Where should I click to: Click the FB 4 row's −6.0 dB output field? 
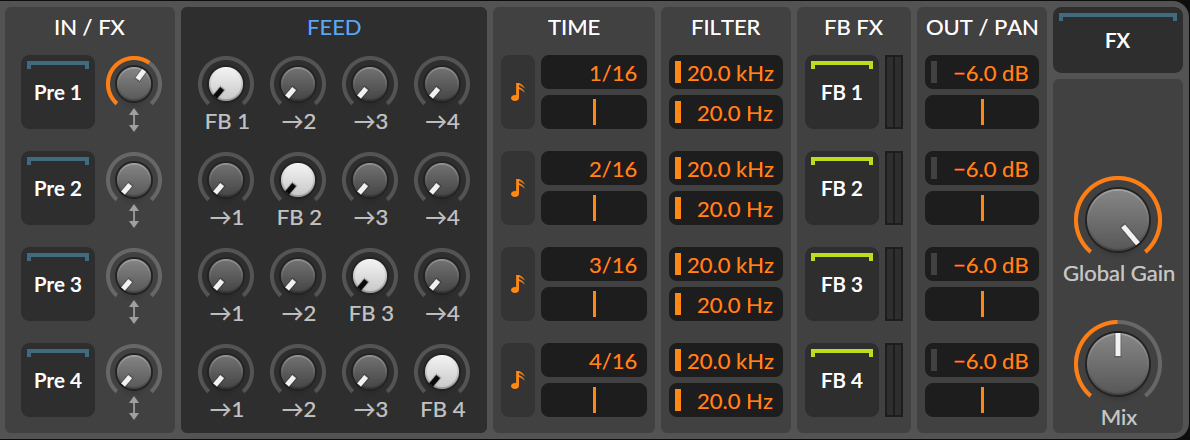[x=982, y=361]
